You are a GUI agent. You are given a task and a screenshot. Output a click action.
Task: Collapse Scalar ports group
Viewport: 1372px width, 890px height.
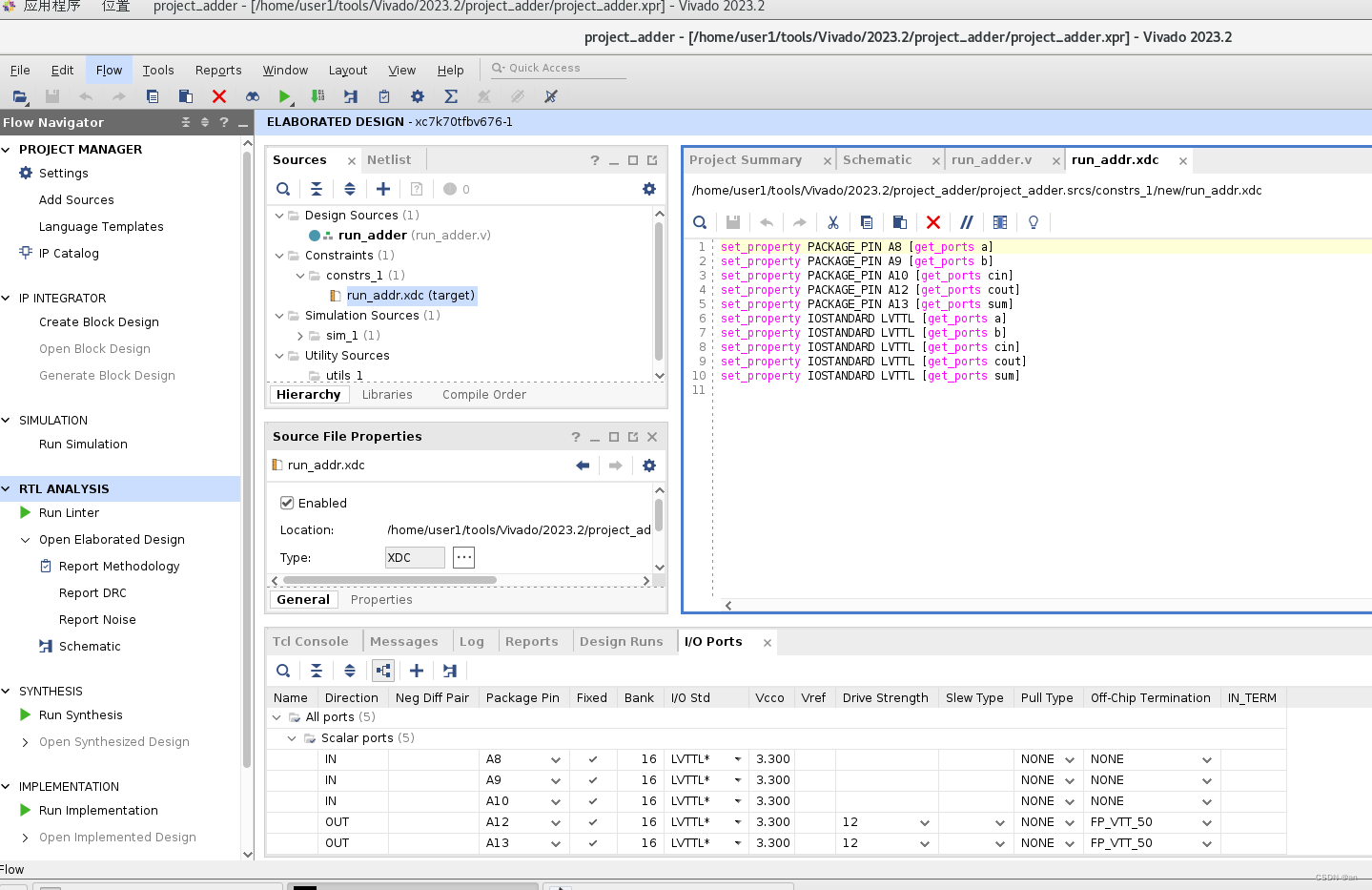[x=293, y=738]
